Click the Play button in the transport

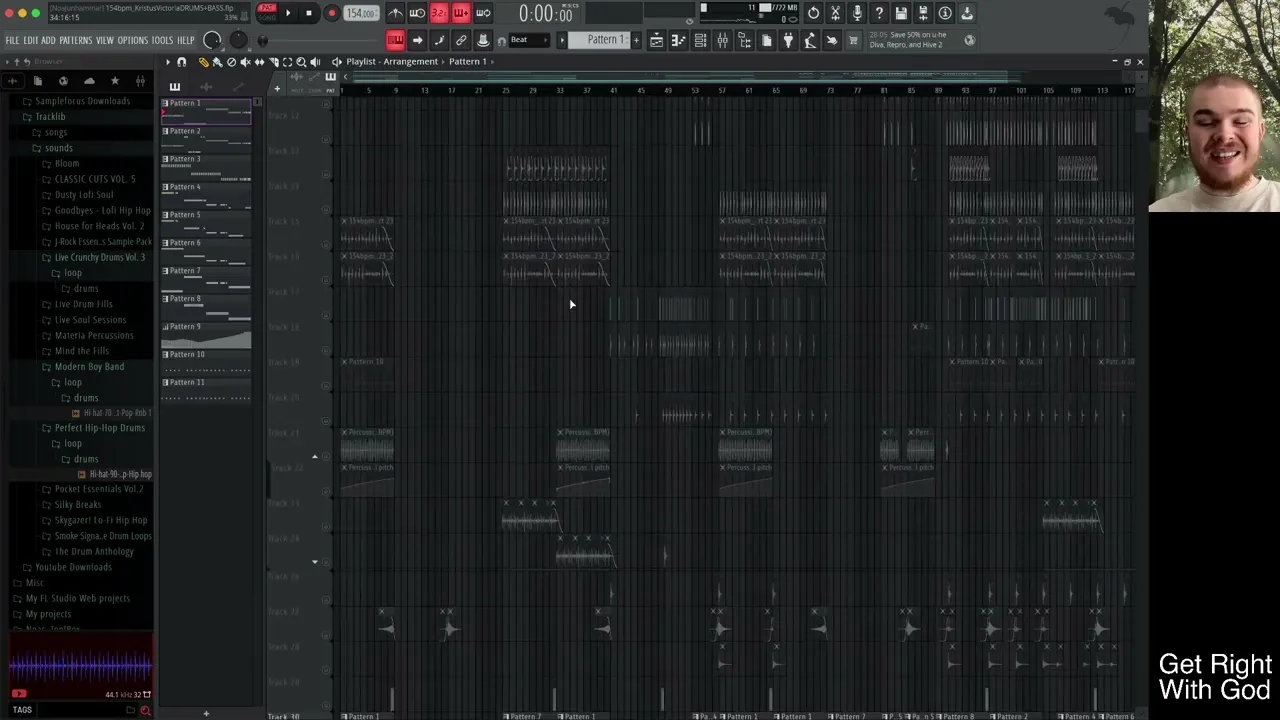pos(288,13)
